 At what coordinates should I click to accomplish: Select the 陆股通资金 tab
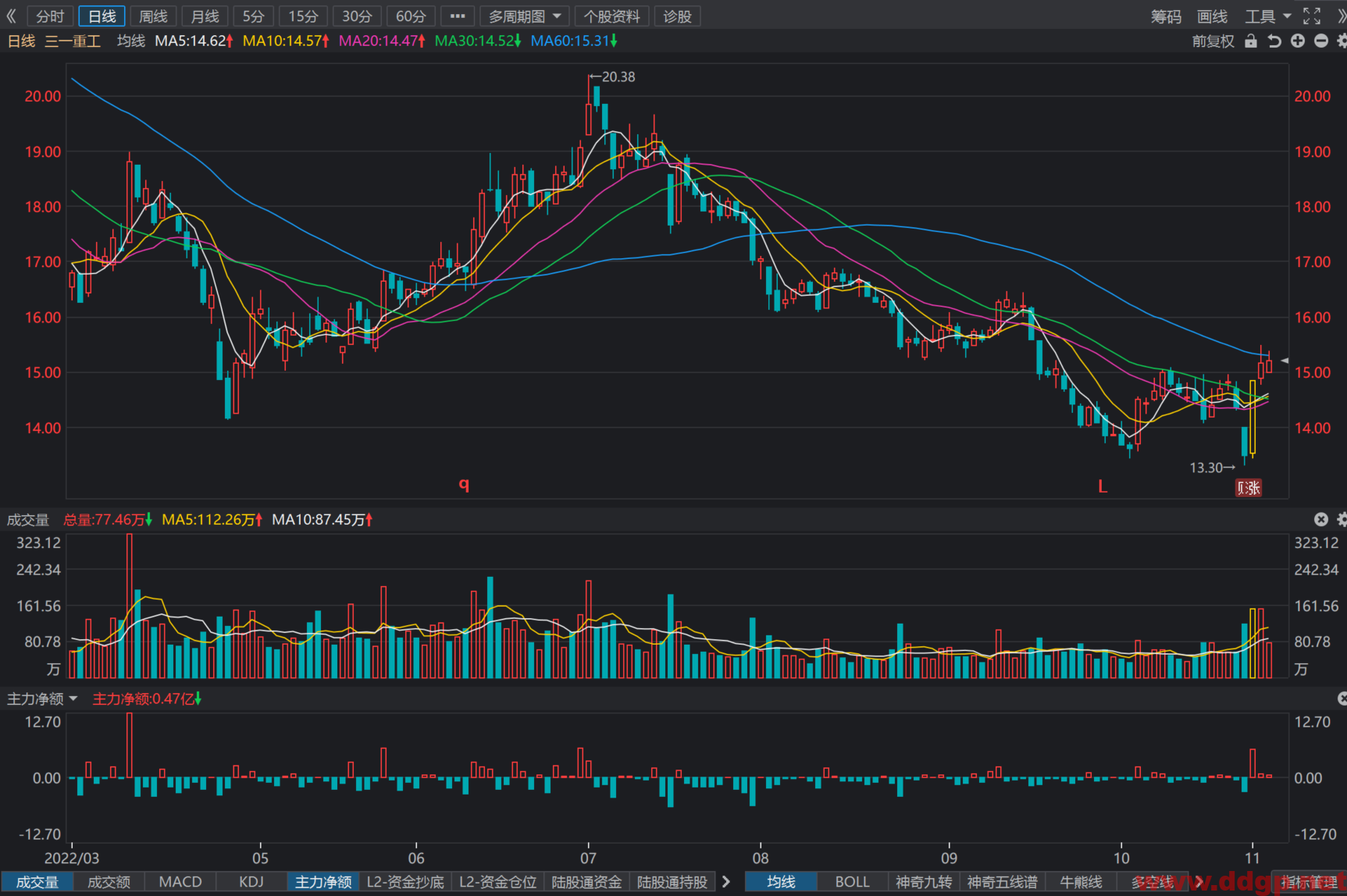coord(587,882)
